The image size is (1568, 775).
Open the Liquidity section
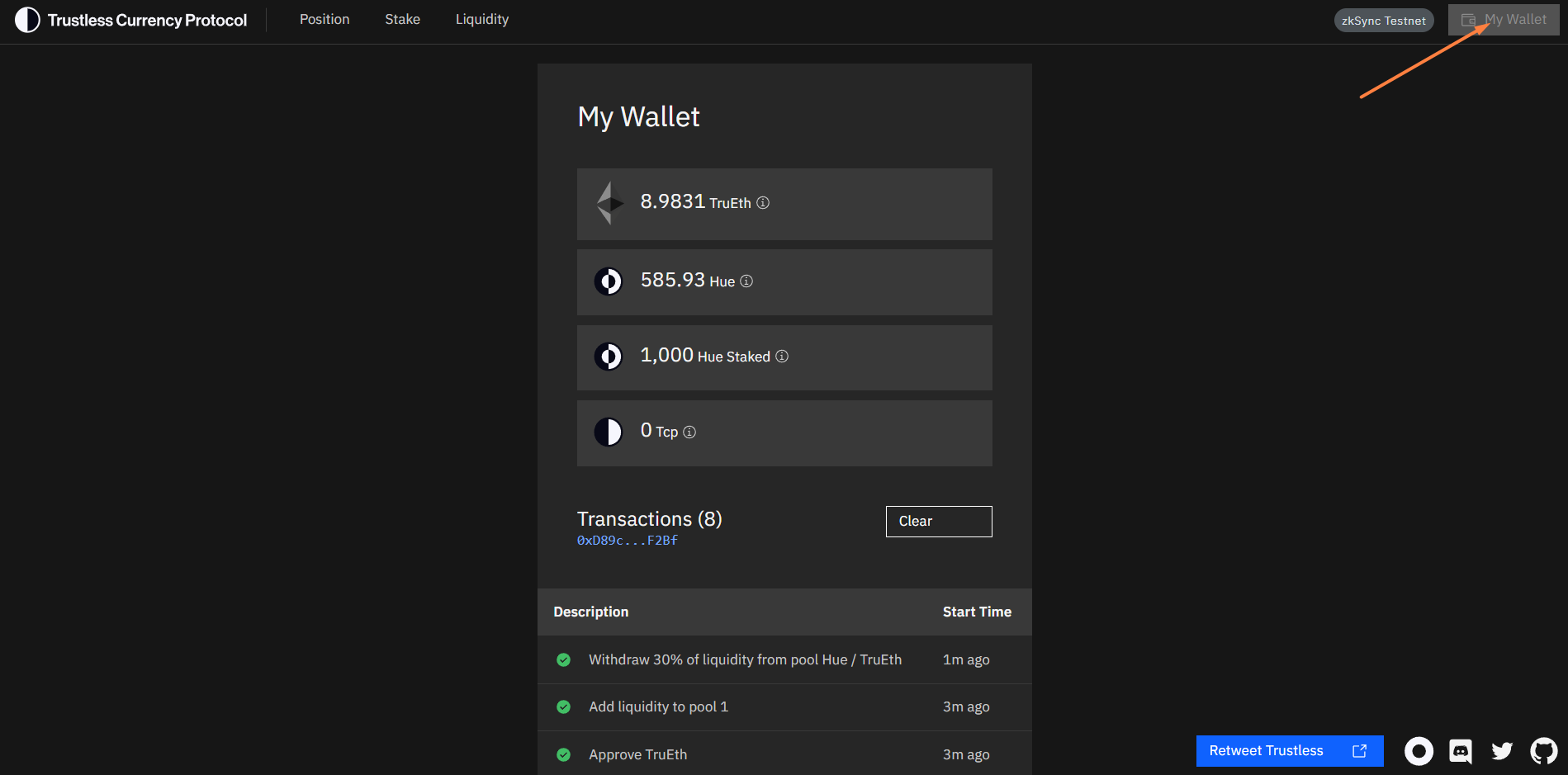pos(481,20)
